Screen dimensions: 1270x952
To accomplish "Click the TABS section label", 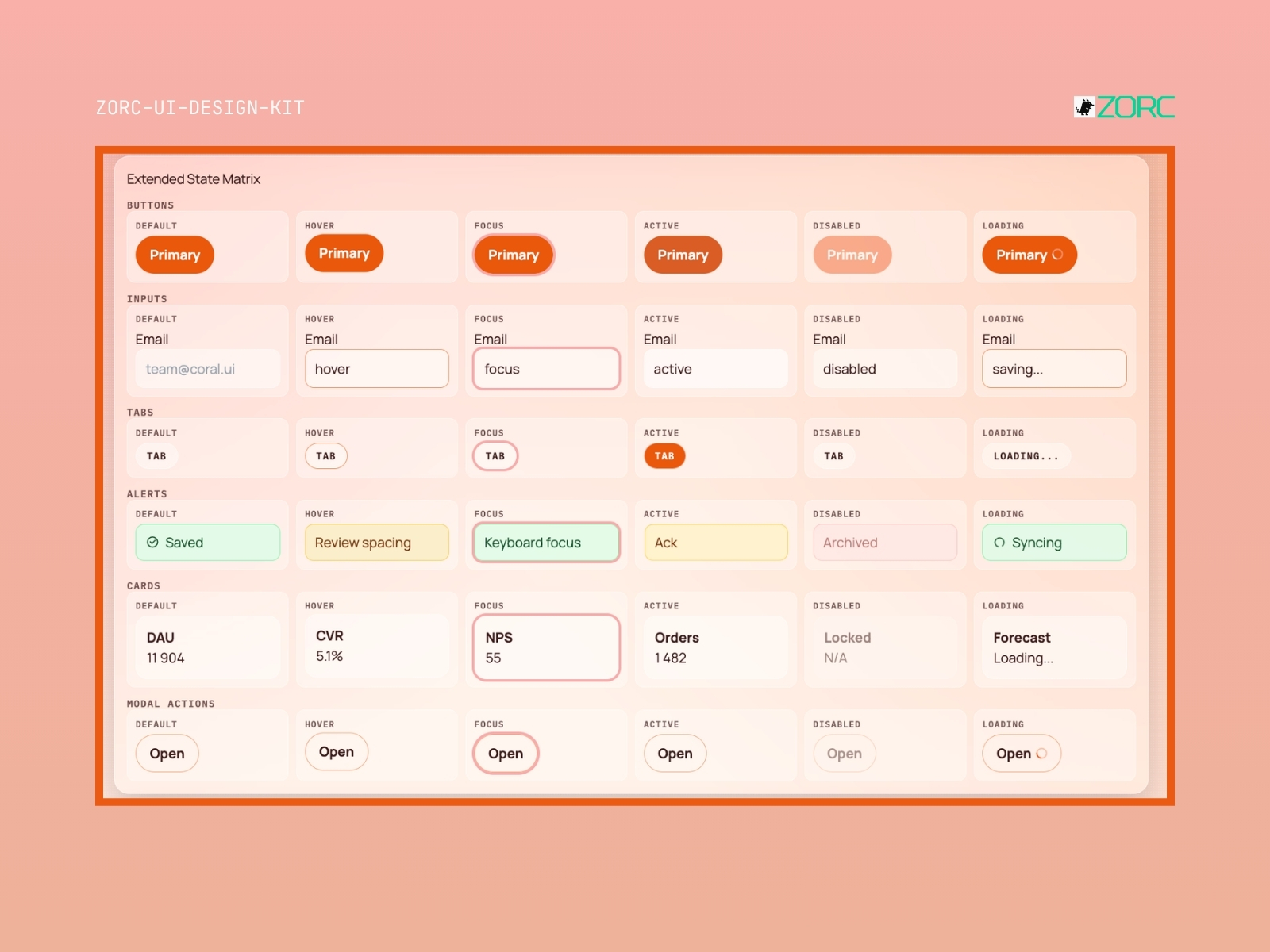I will (140, 413).
